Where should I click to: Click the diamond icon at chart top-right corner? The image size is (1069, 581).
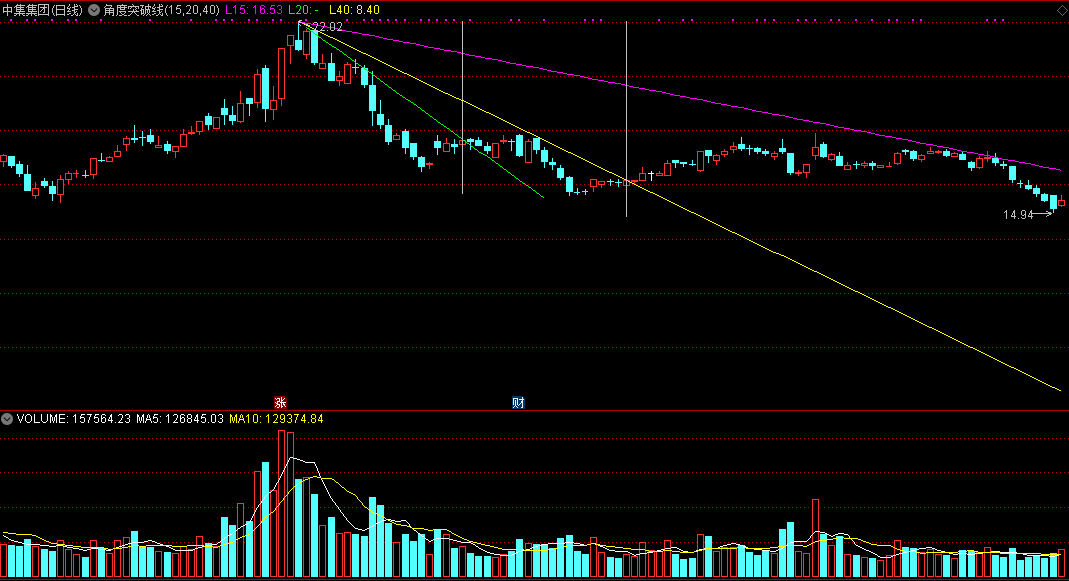pos(1062,10)
